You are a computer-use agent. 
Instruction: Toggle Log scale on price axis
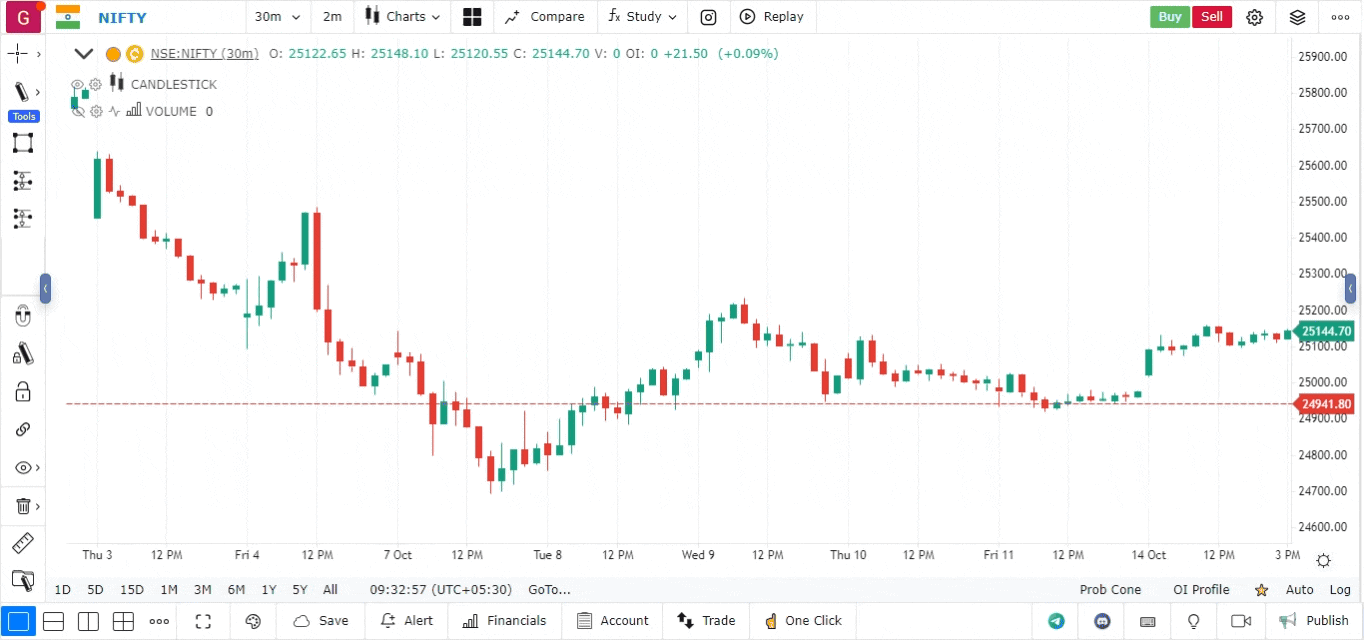[x=1339, y=590]
